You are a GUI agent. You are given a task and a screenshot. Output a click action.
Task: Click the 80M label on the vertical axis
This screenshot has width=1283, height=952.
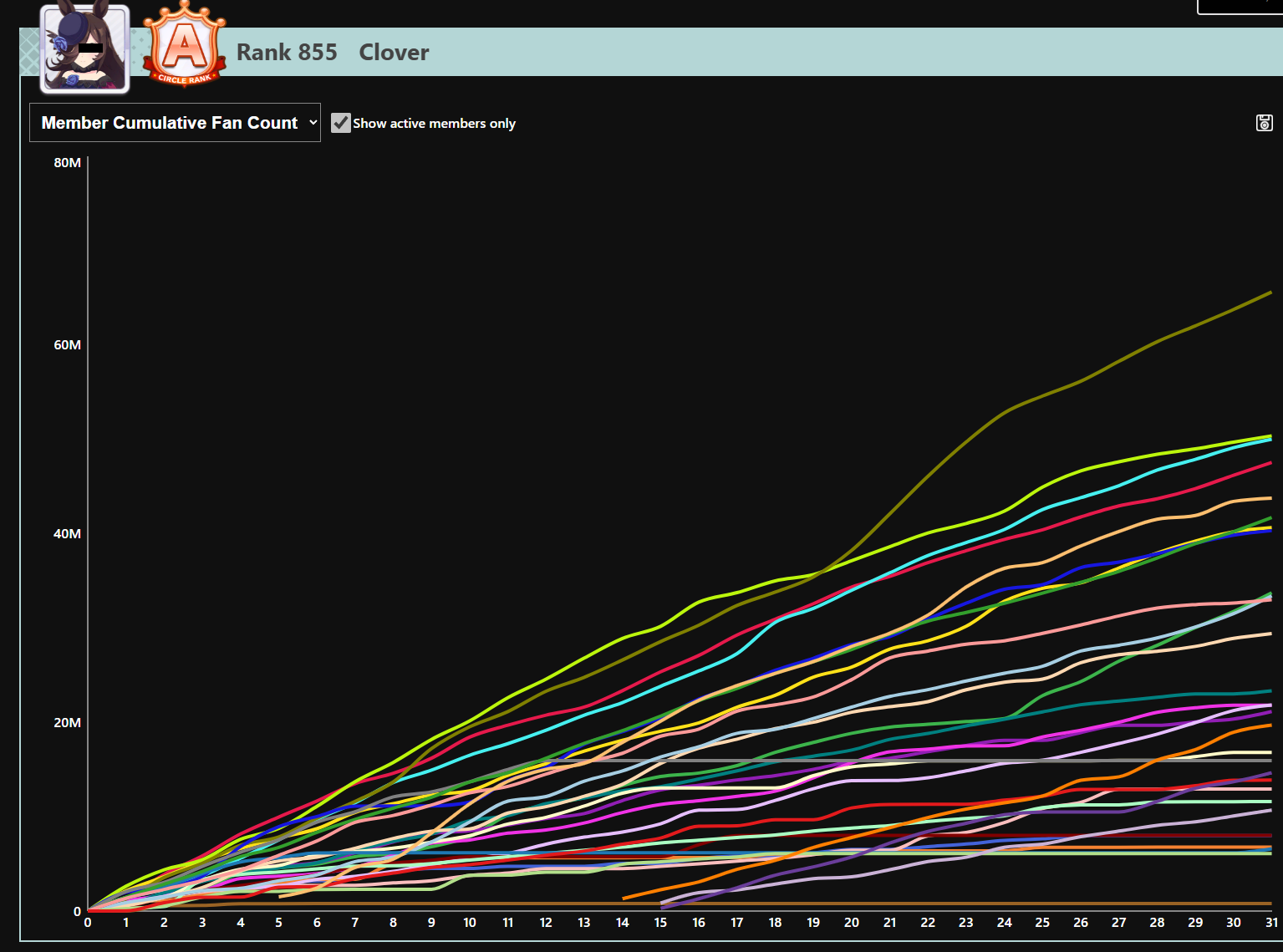pos(68,163)
